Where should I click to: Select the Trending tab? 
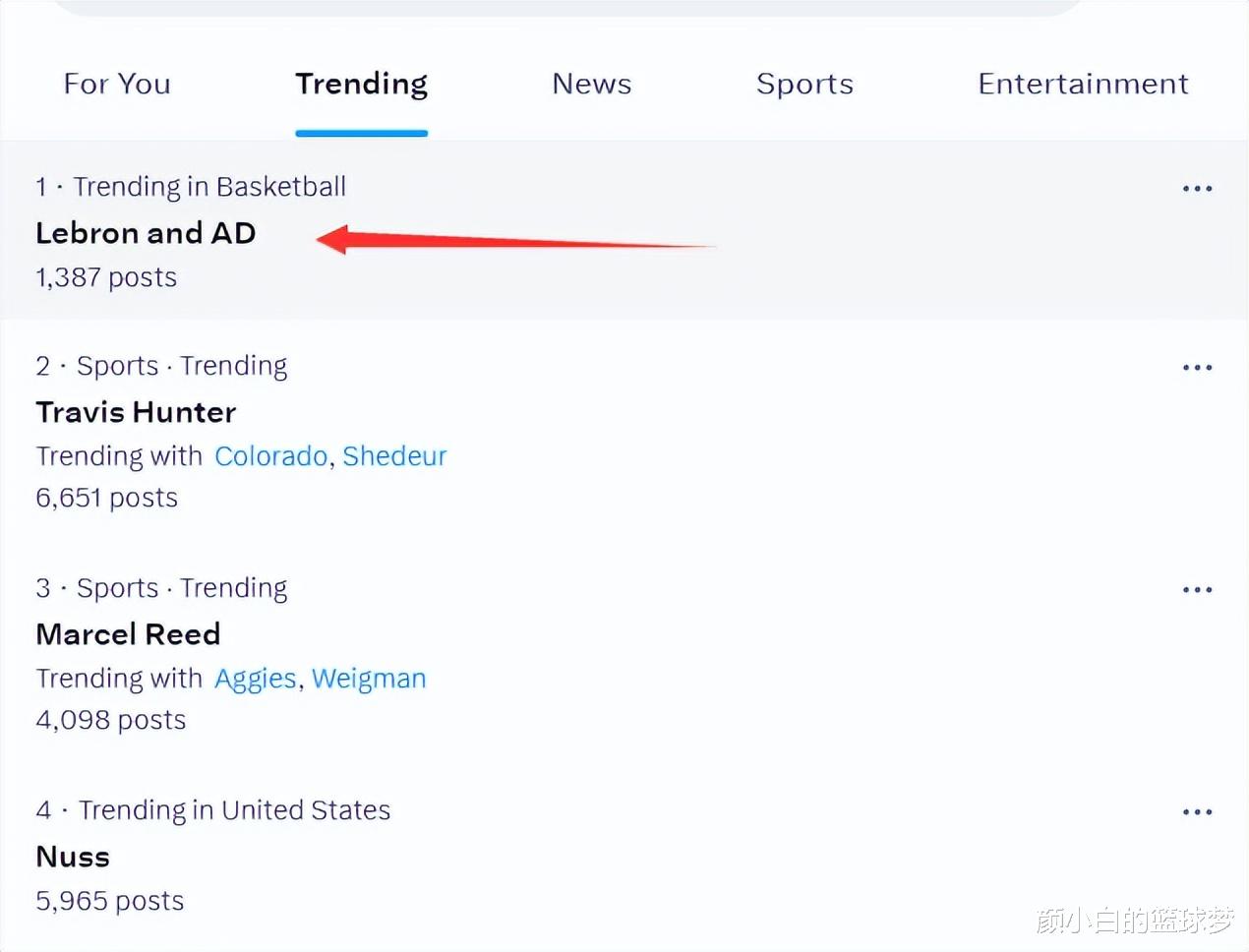tap(361, 84)
